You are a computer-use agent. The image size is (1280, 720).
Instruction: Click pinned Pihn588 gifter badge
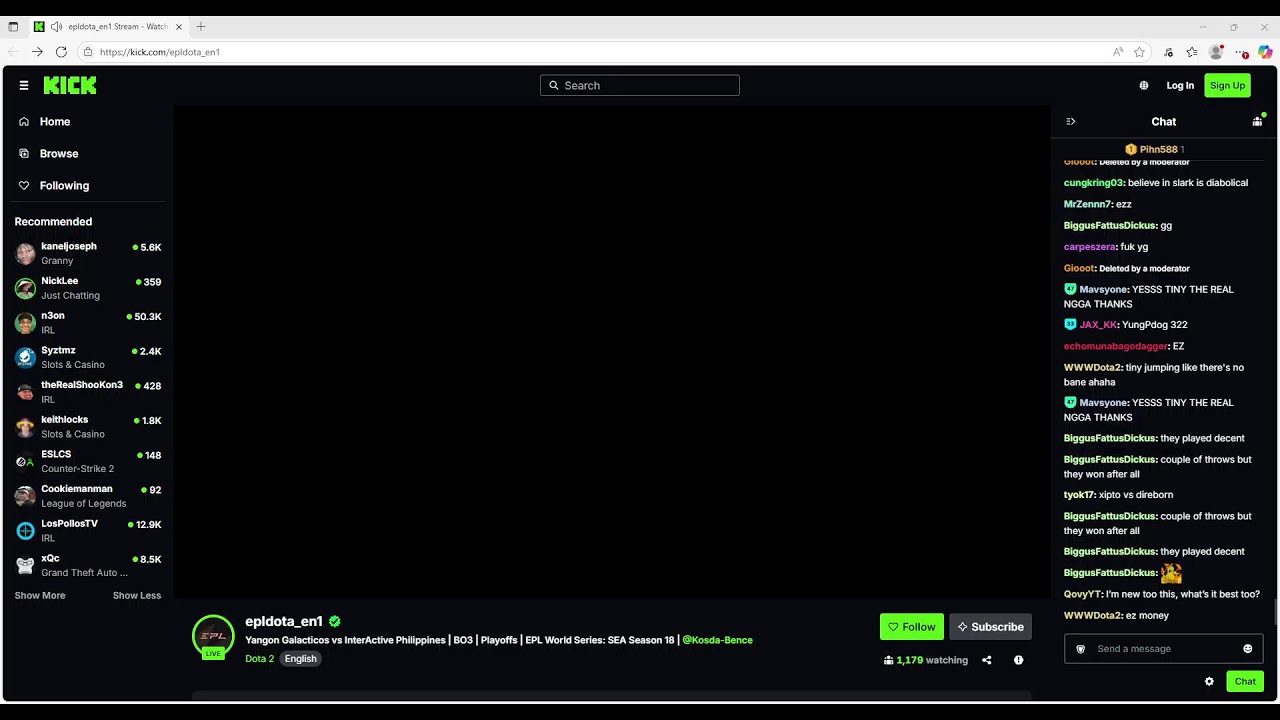pyautogui.click(x=1154, y=150)
